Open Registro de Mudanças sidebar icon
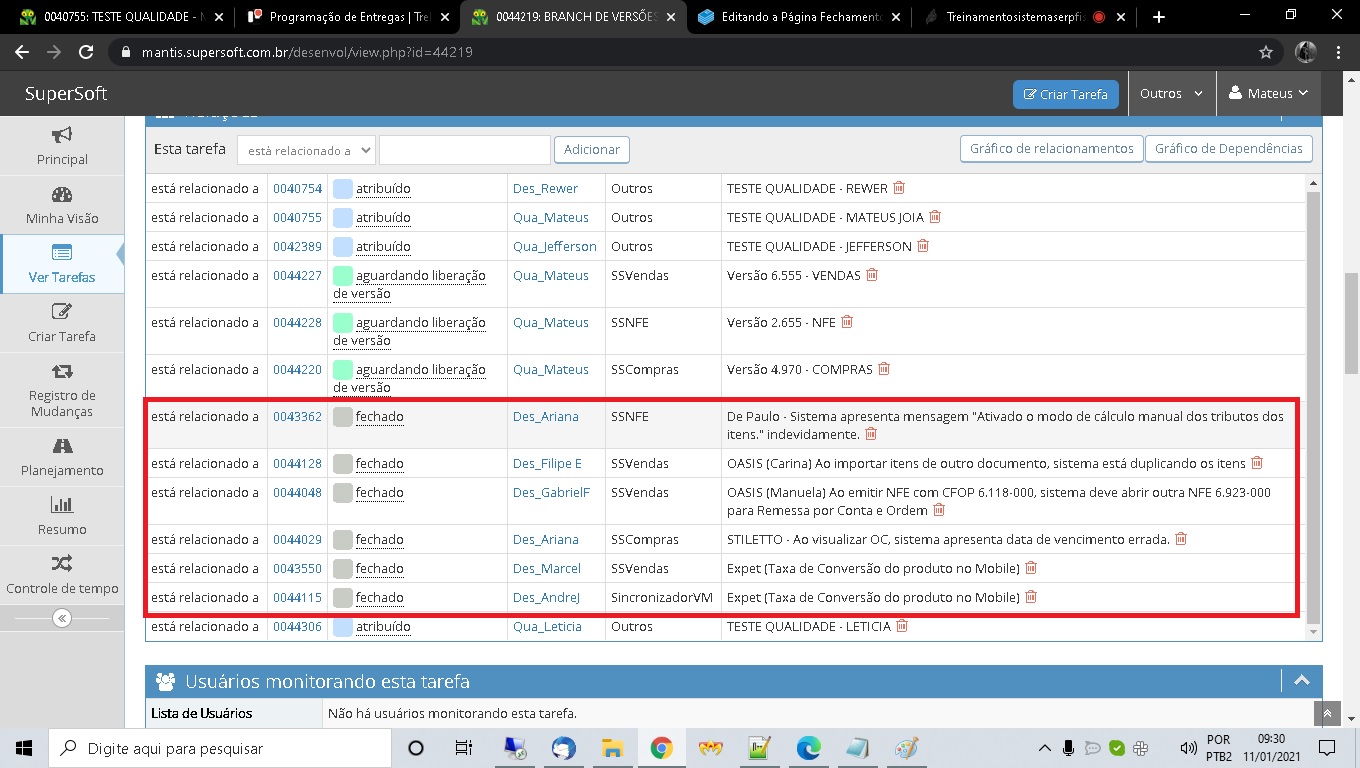The width and height of the screenshot is (1360, 768). click(x=62, y=371)
